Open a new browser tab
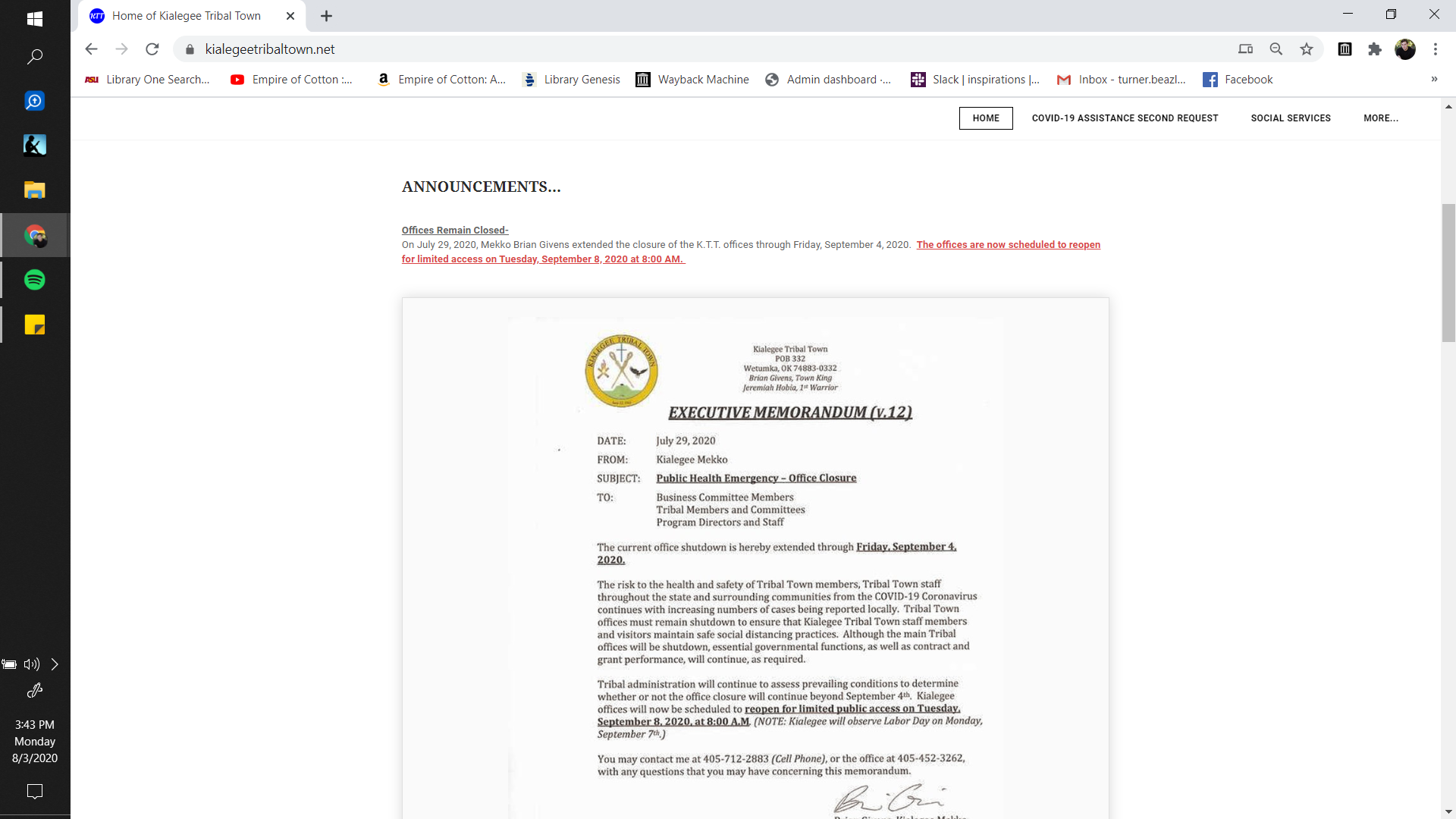This screenshot has width=1456, height=819. coord(327,16)
